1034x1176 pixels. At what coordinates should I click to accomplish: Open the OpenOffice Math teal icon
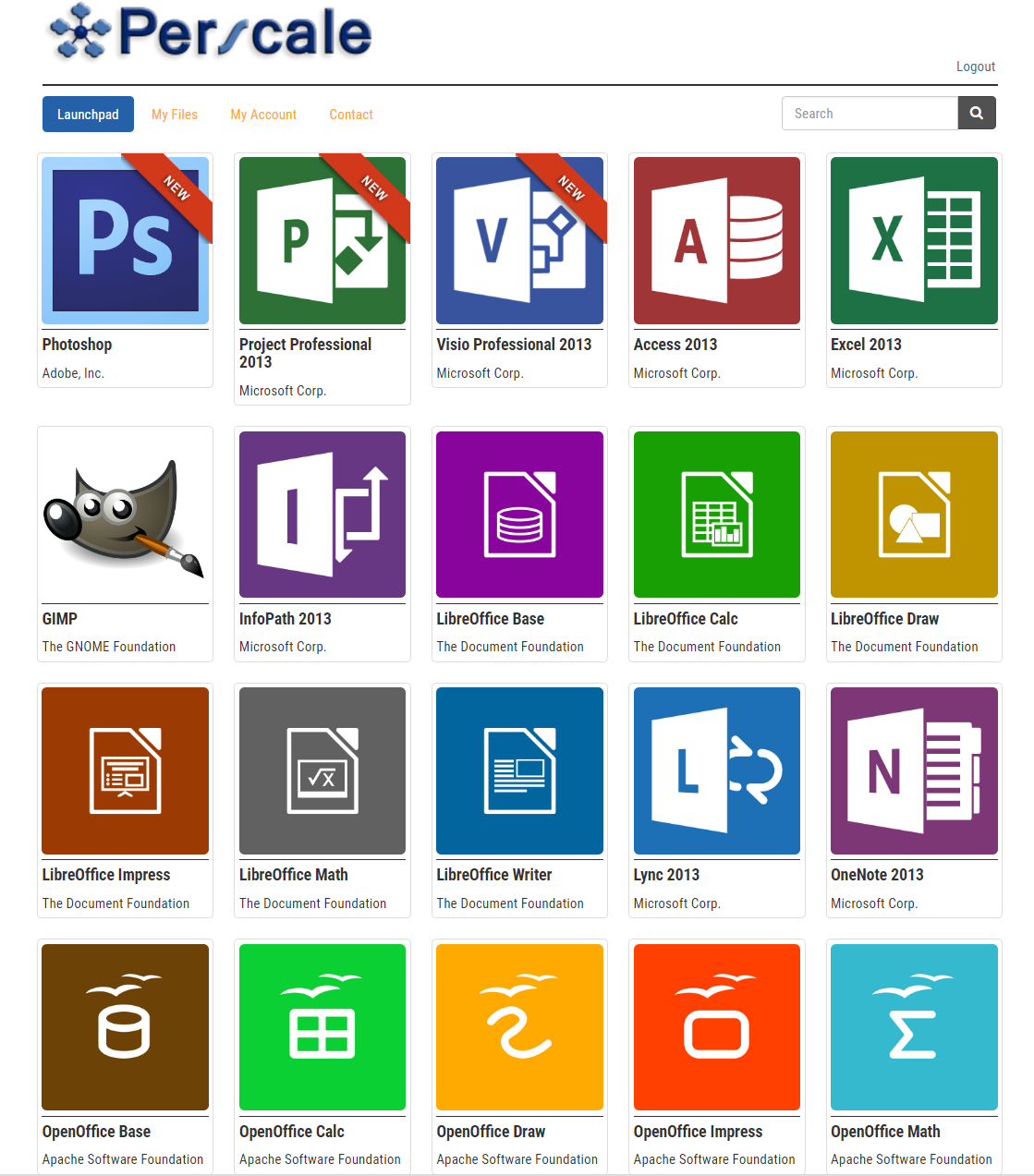point(914,1027)
